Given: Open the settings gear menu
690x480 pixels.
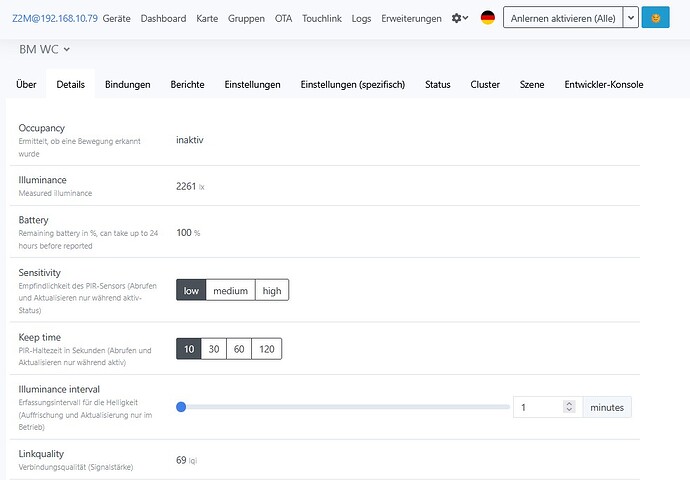Looking at the screenshot, I should pyautogui.click(x=460, y=18).
